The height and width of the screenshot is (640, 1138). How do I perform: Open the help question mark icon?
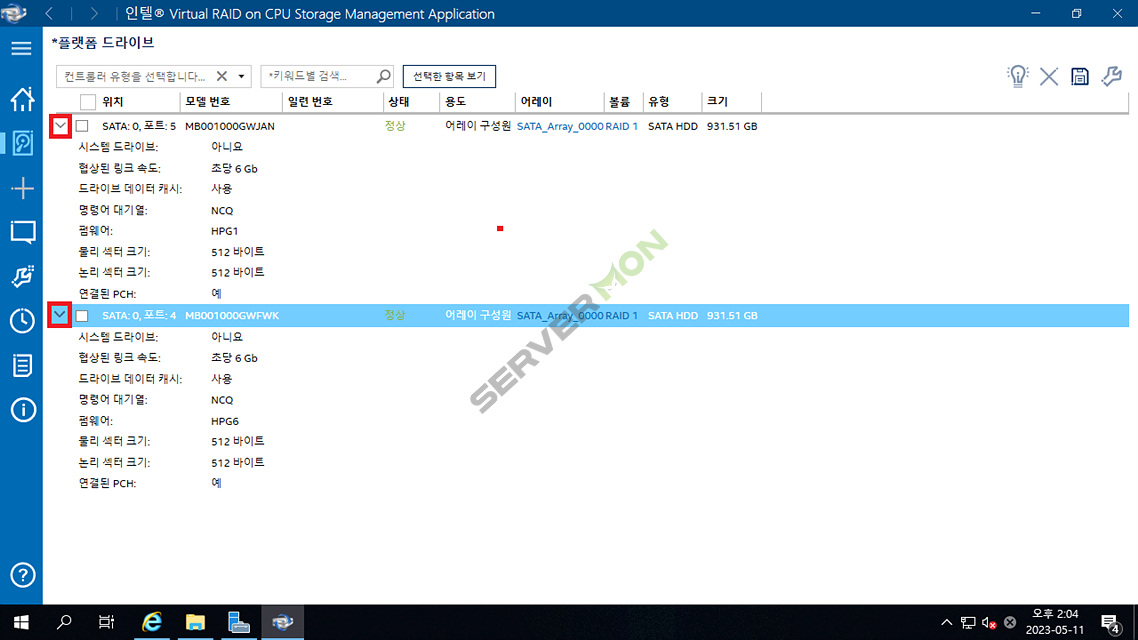click(22, 575)
